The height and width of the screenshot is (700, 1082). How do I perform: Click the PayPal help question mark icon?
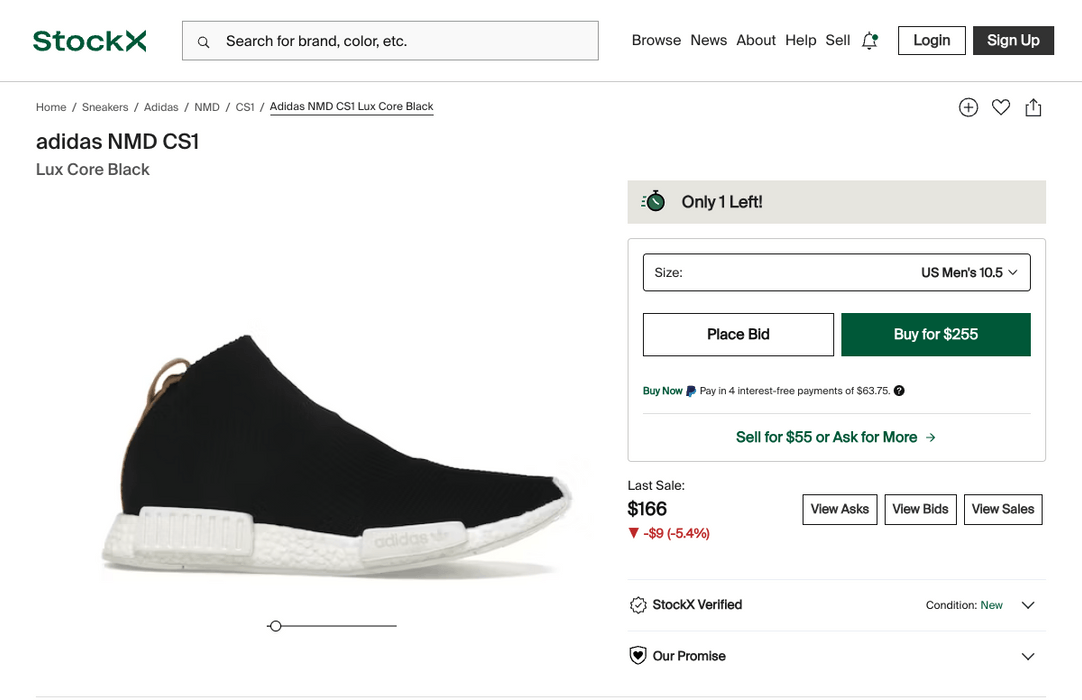click(x=899, y=391)
